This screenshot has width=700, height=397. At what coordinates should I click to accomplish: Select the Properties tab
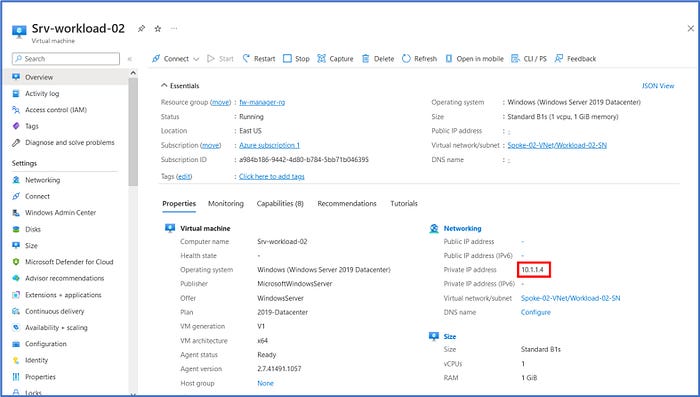[179, 204]
